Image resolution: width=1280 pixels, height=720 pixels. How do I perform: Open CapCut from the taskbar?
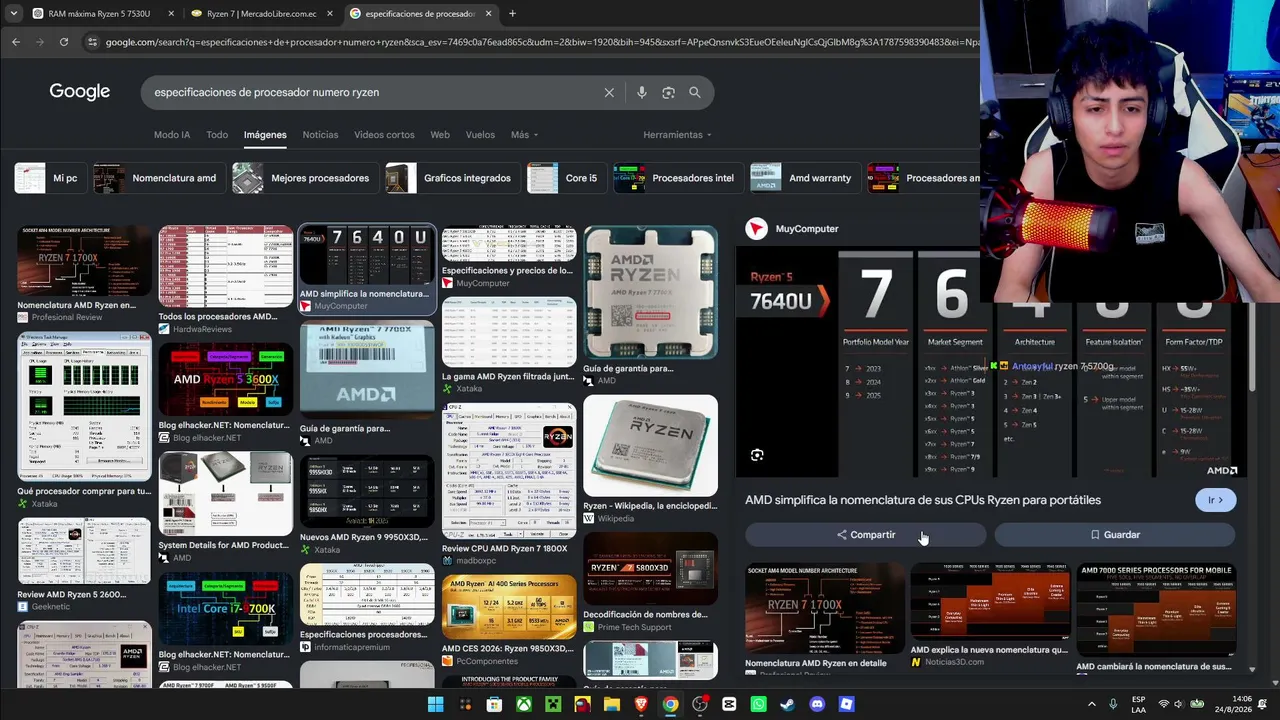(x=729, y=705)
